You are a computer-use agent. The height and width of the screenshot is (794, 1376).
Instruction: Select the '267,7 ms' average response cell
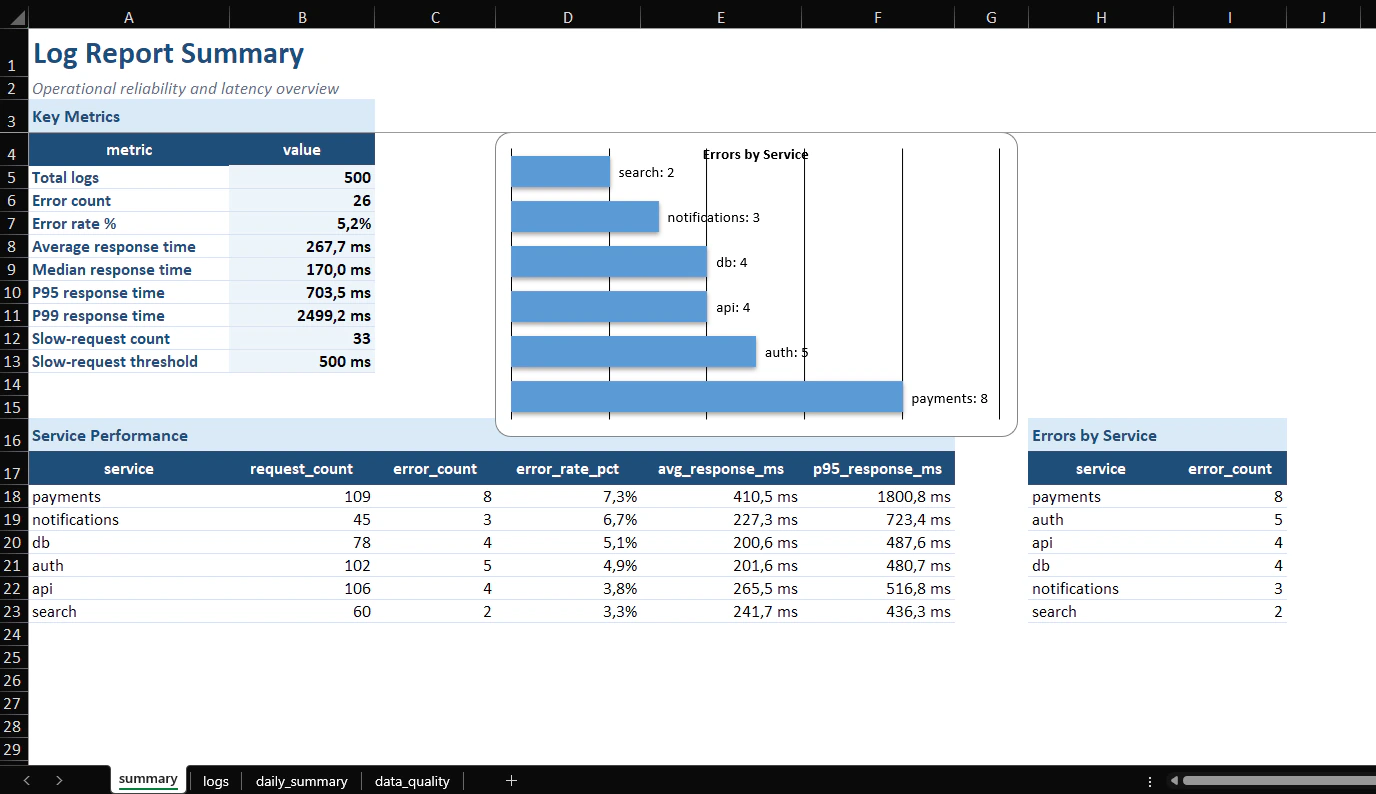302,246
